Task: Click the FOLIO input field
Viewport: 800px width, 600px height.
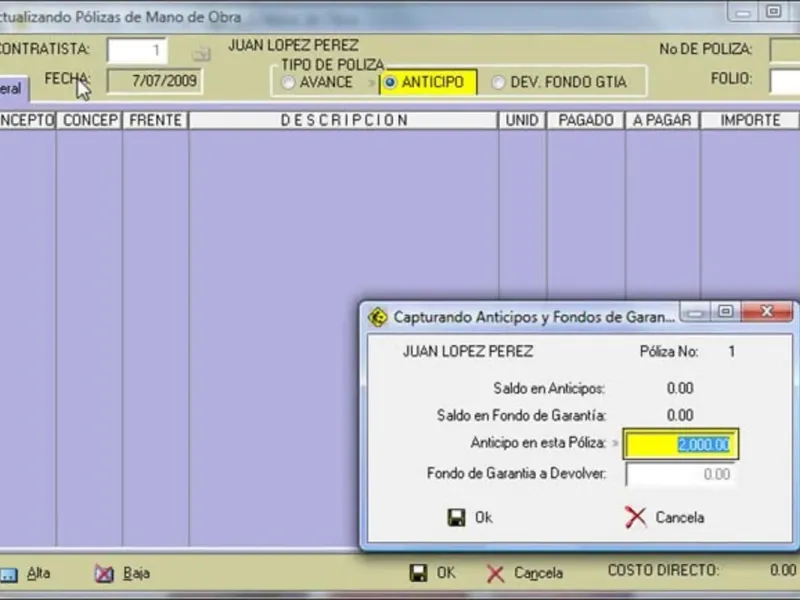Action: (785, 81)
